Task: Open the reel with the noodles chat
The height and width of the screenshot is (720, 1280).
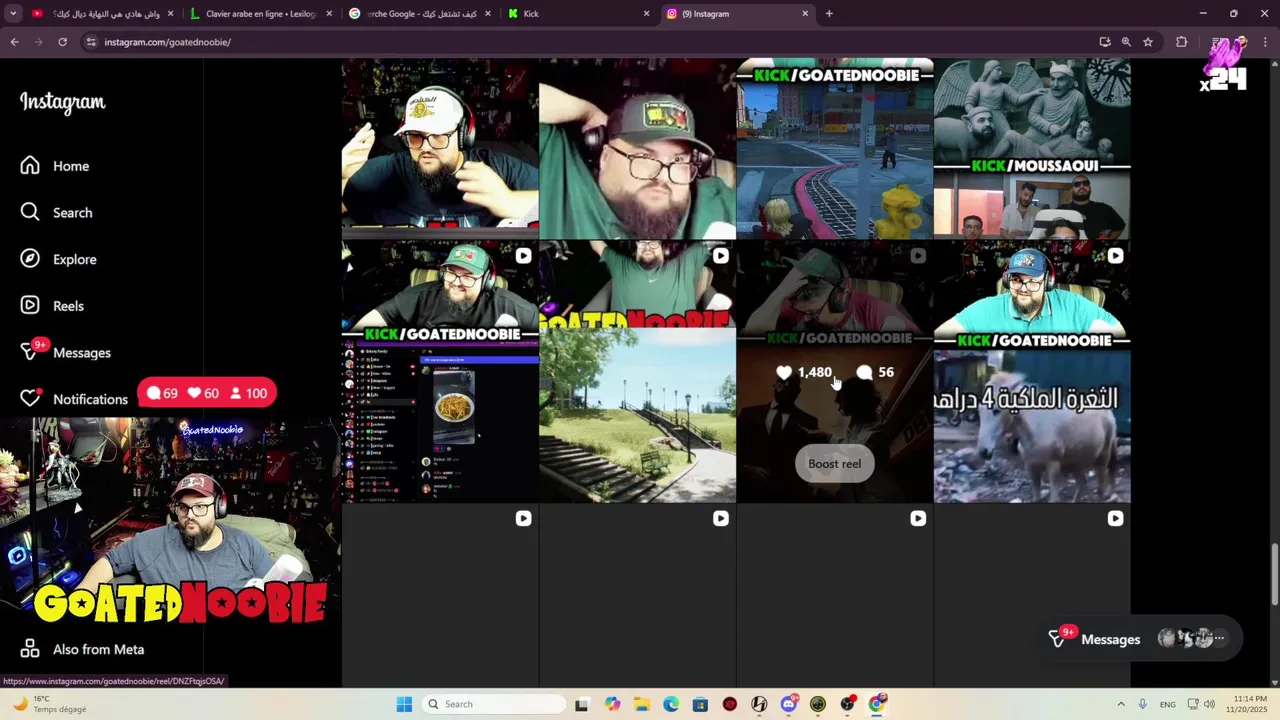Action: 440,372
